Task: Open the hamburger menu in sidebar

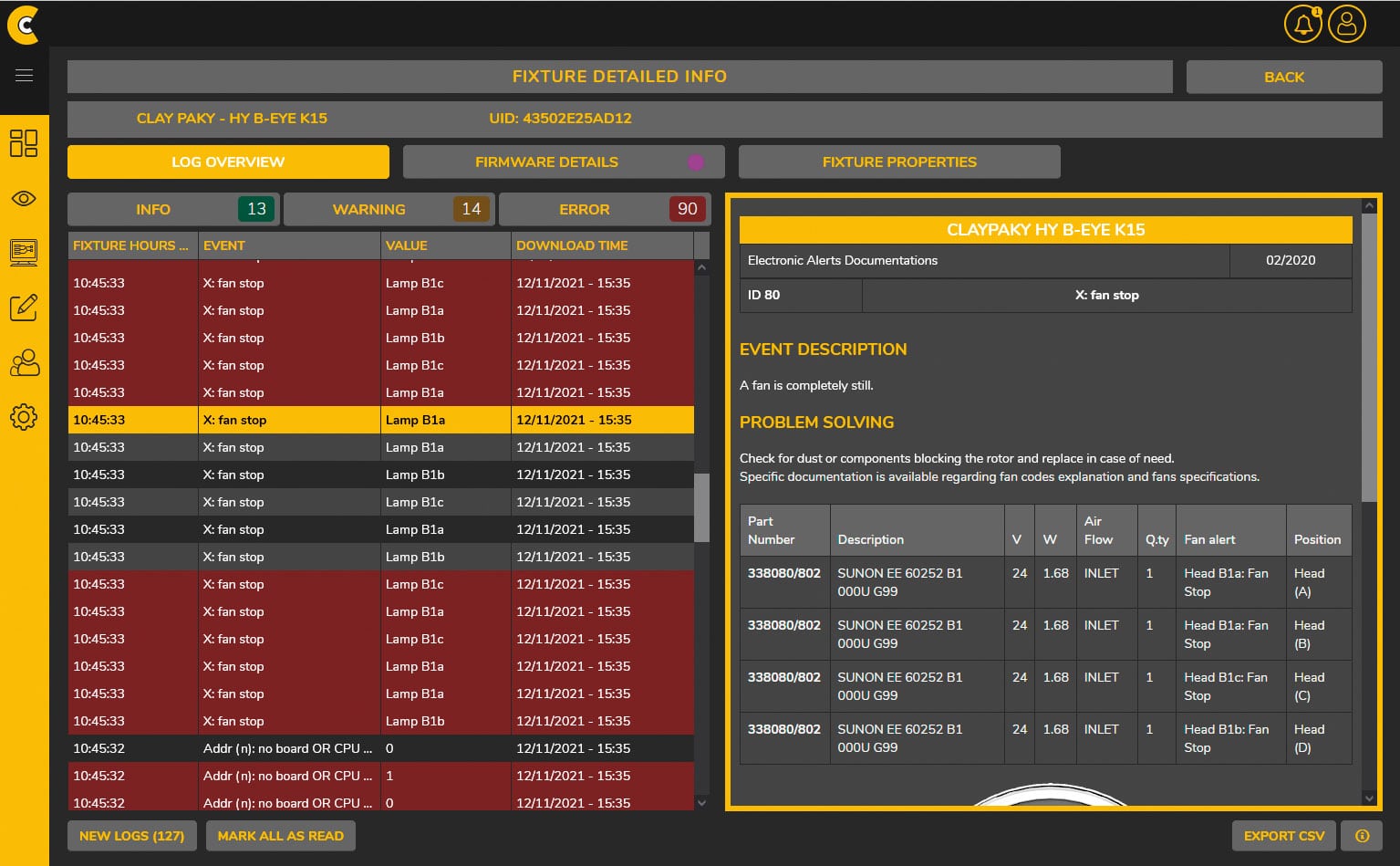Action: [x=24, y=76]
